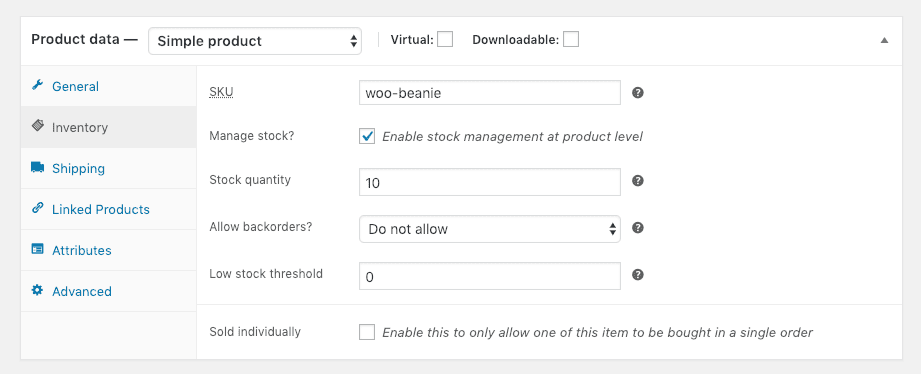Focus the Stock quantity input field

(490, 182)
